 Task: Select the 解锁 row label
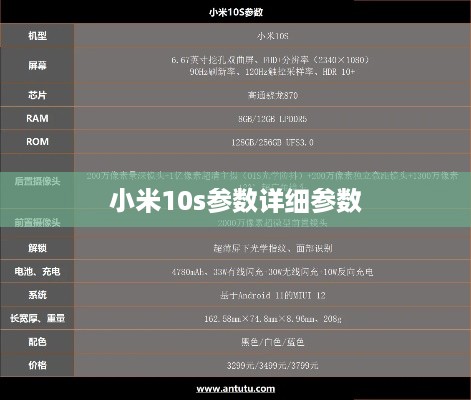click(37, 248)
